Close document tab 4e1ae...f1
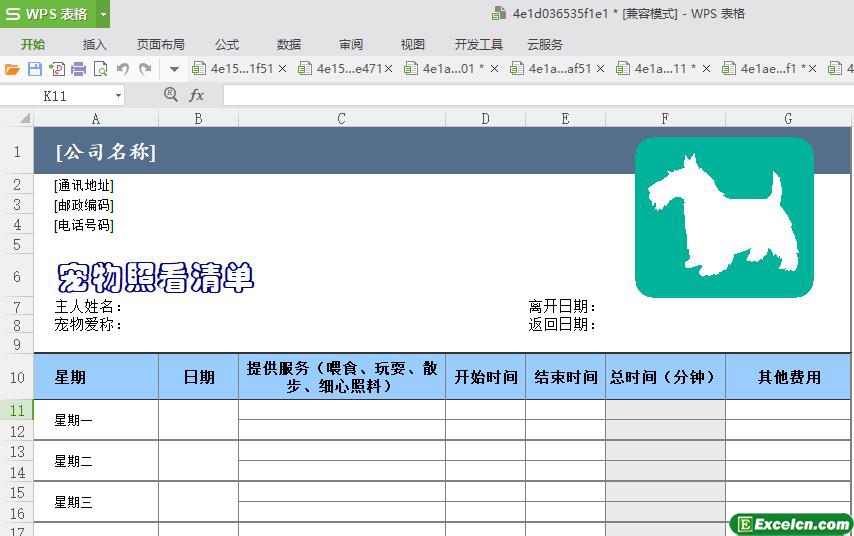The image size is (854, 536). tap(813, 69)
